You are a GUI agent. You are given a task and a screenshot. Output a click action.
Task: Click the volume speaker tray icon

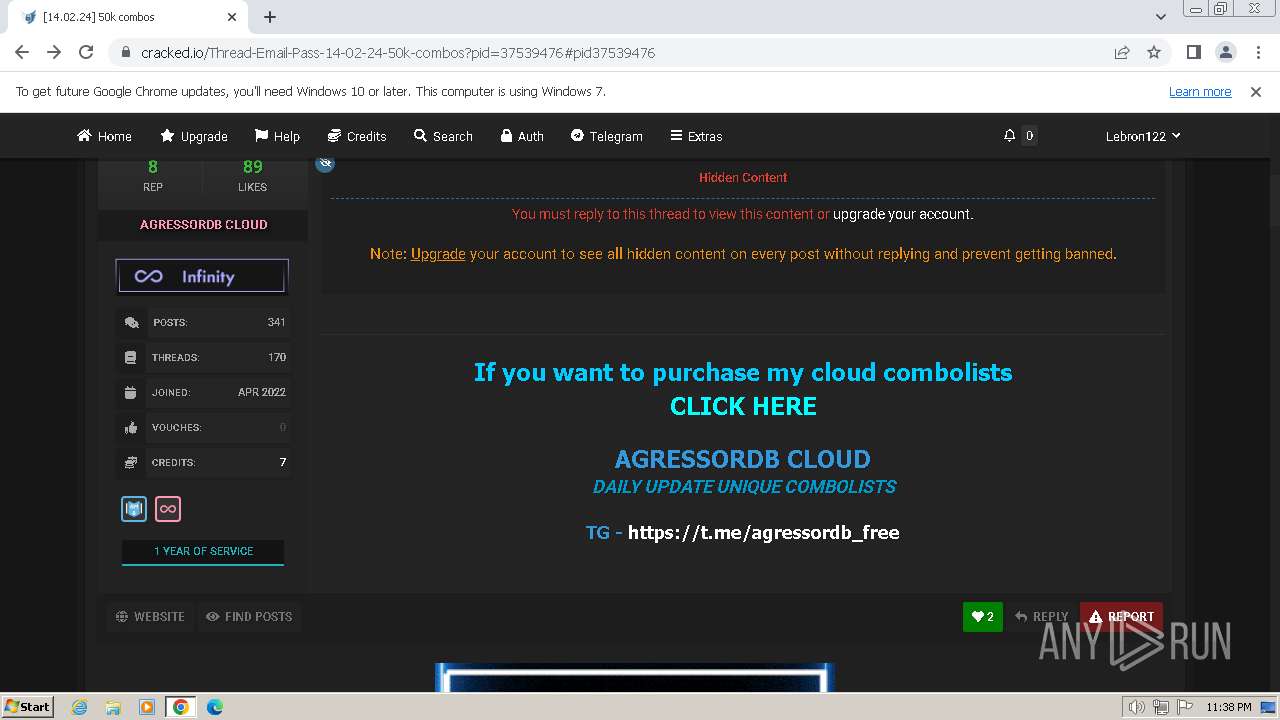tap(1136, 707)
